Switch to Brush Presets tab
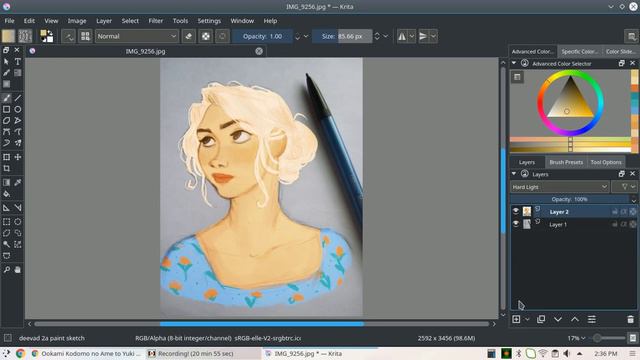 click(x=566, y=162)
